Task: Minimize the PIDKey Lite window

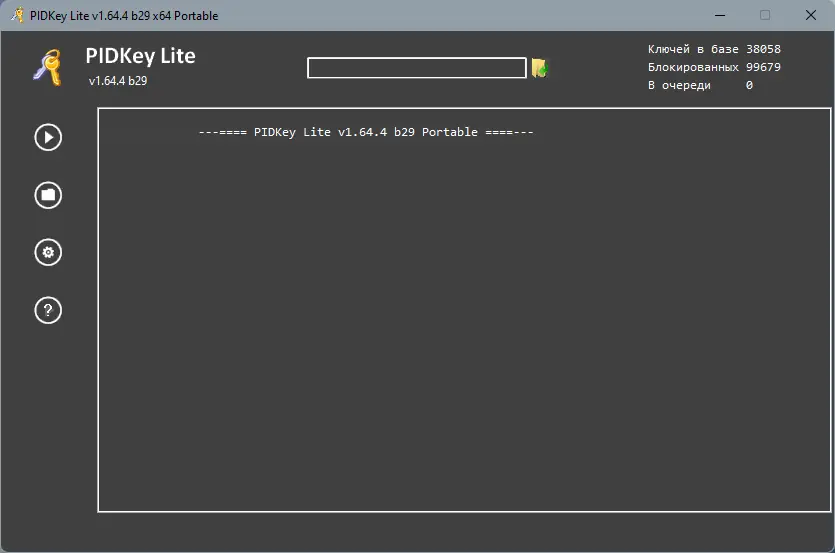Action: pos(719,15)
